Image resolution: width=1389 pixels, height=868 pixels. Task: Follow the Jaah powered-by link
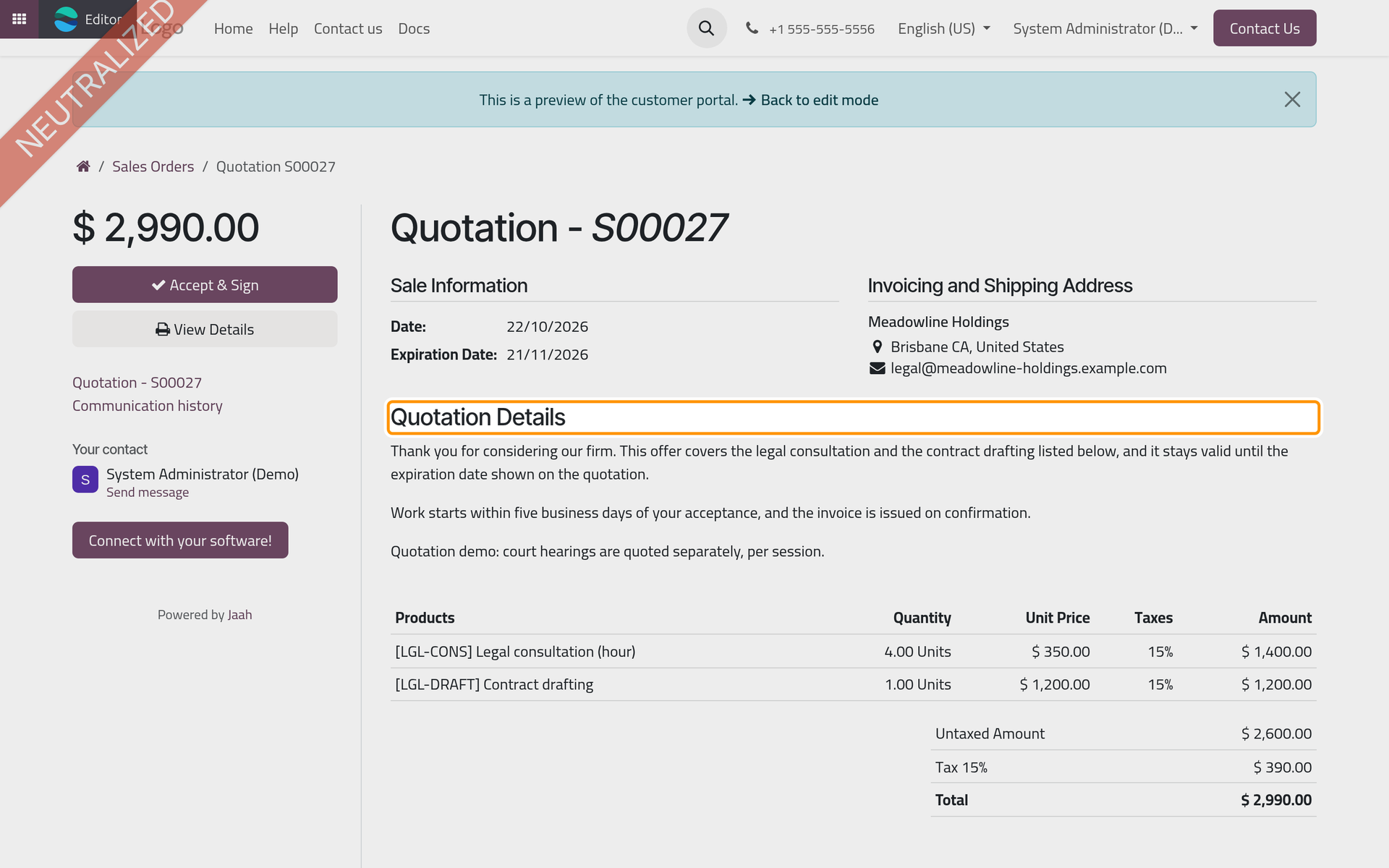click(x=239, y=615)
